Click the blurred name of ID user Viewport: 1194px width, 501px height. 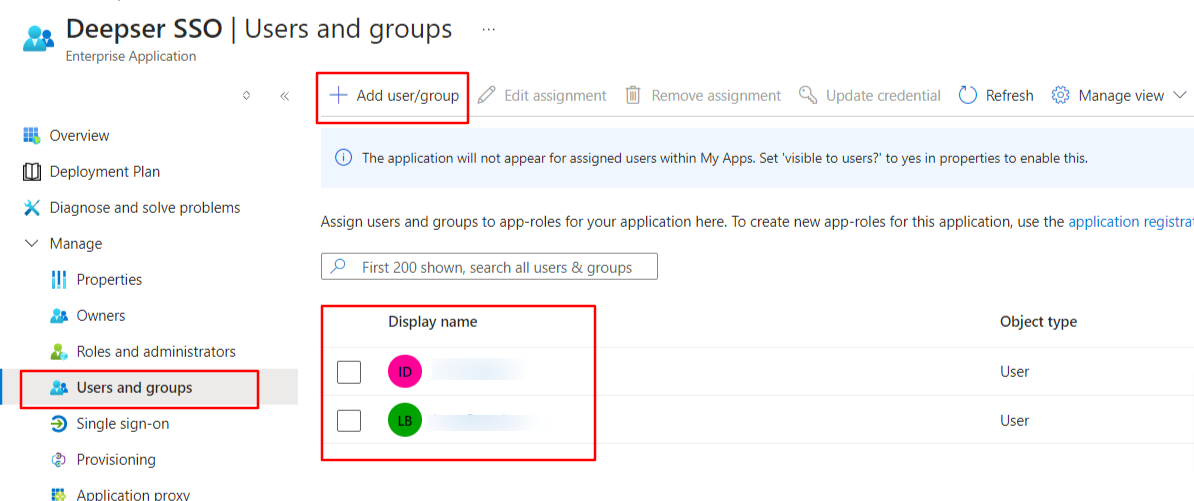pos(478,370)
